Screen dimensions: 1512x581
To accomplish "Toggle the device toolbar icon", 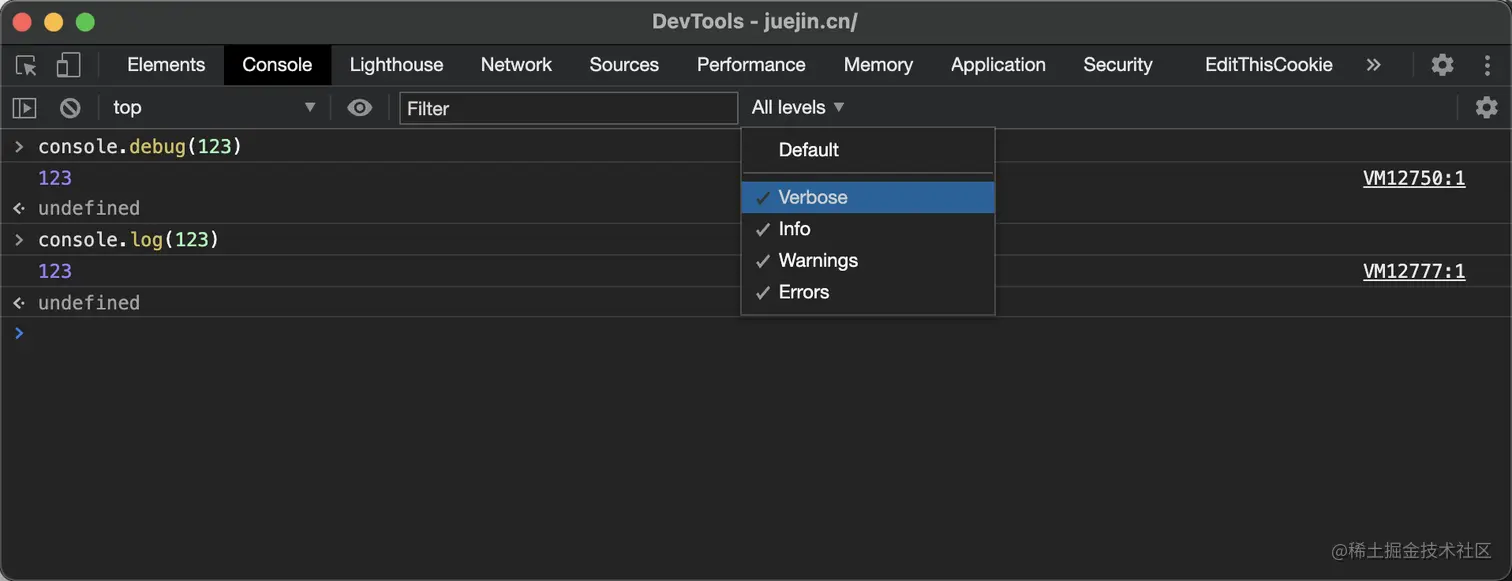I will [x=68, y=65].
